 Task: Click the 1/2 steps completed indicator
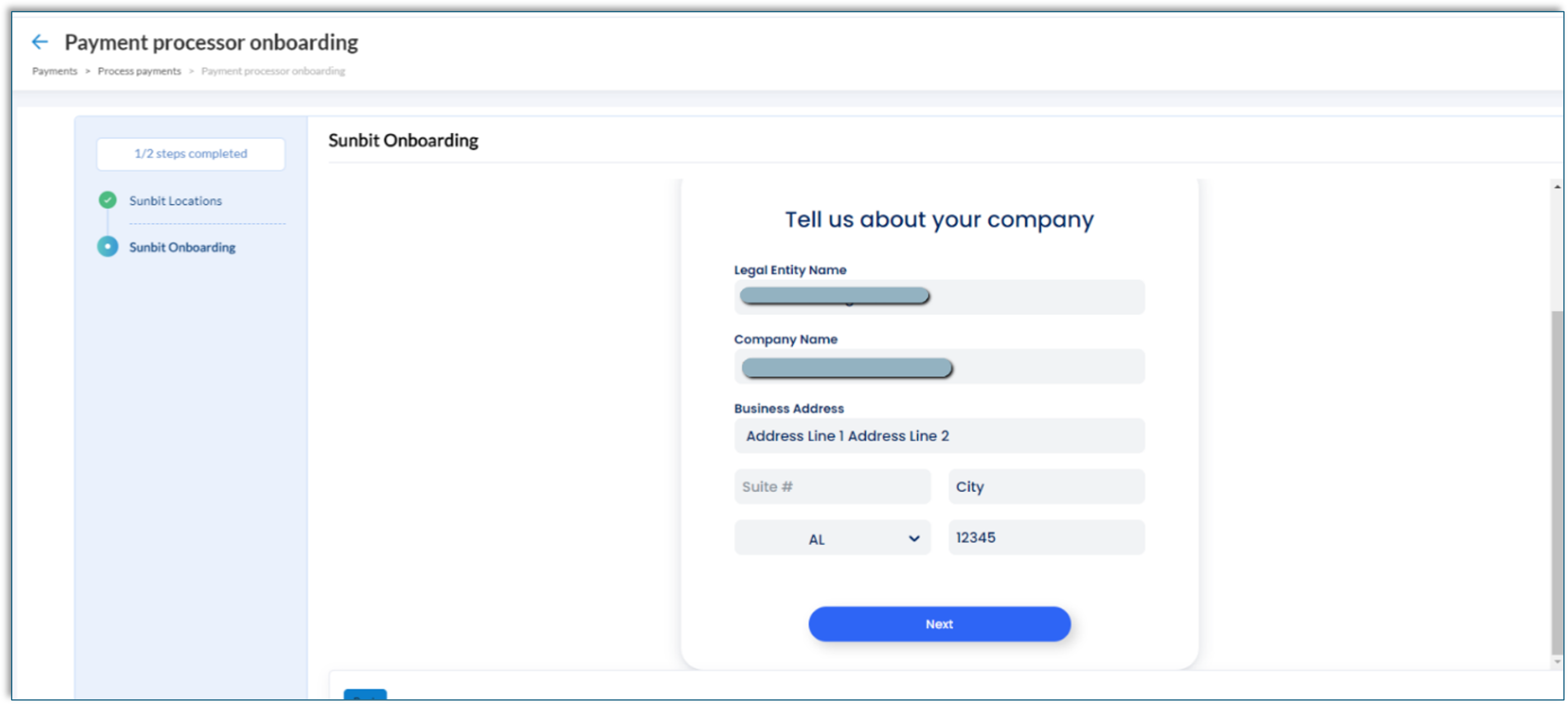point(190,154)
